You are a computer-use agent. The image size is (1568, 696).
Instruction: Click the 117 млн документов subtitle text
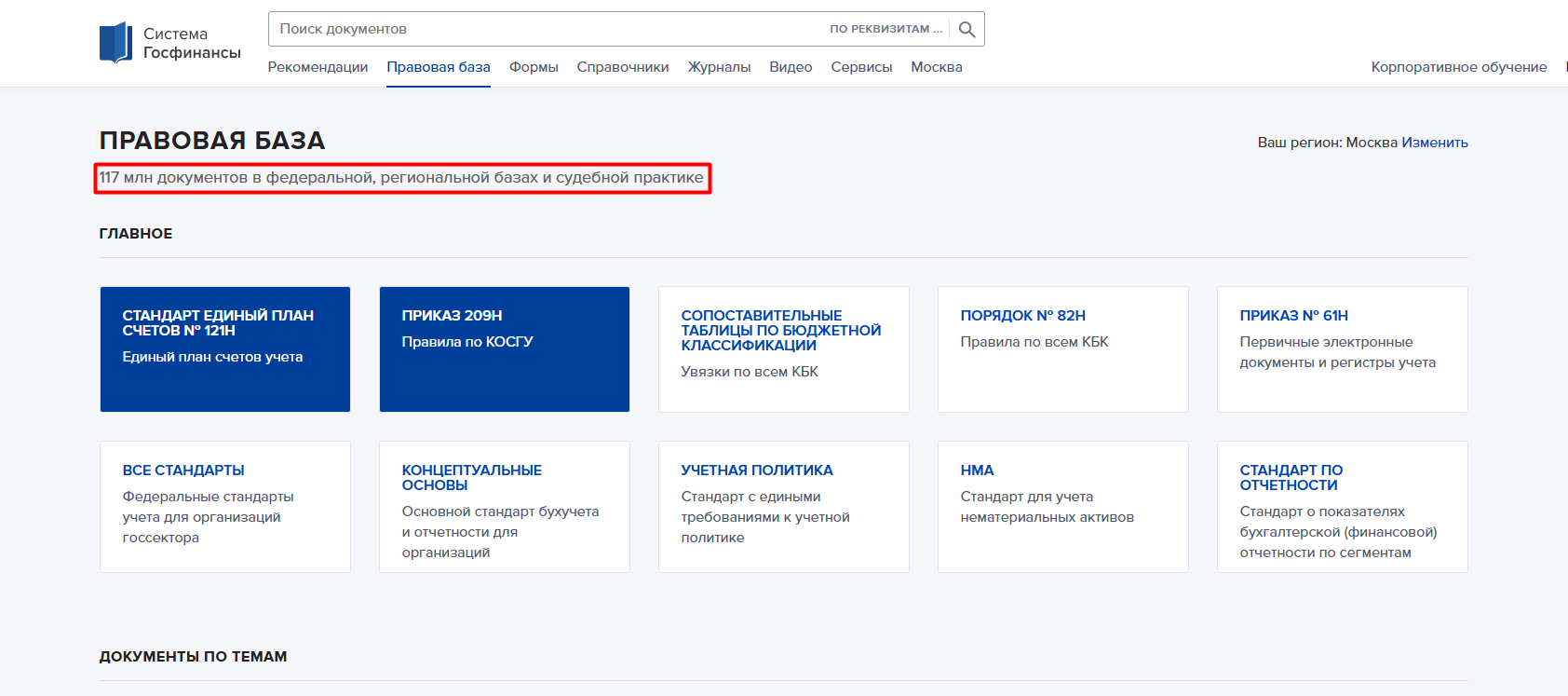point(402,178)
